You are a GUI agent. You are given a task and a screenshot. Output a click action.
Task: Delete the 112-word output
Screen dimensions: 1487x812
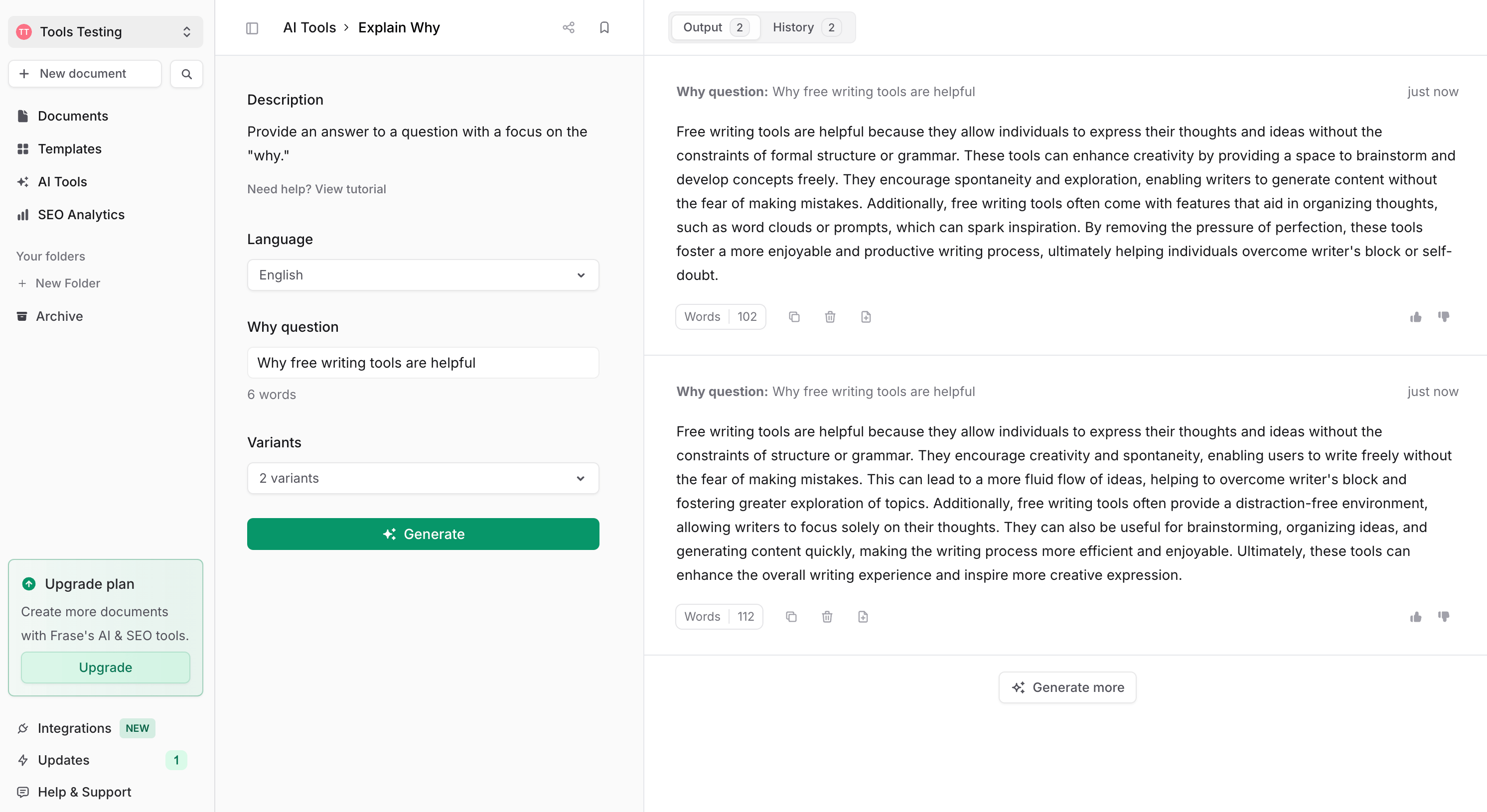(827, 617)
